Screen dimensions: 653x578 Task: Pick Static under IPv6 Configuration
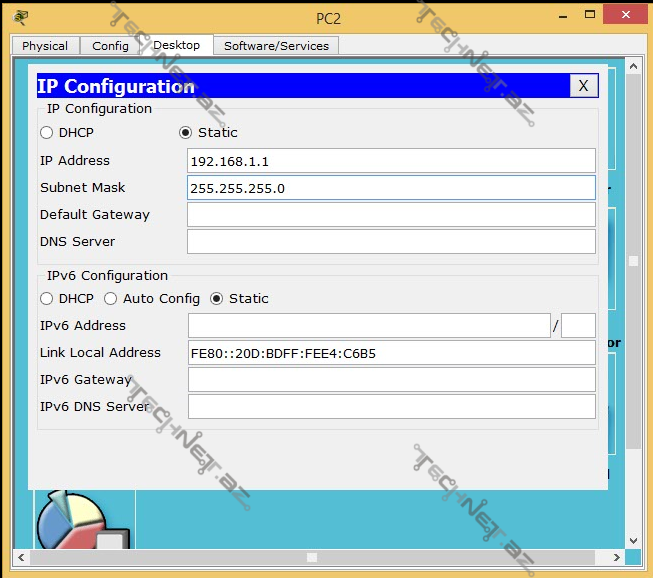[217, 299]
